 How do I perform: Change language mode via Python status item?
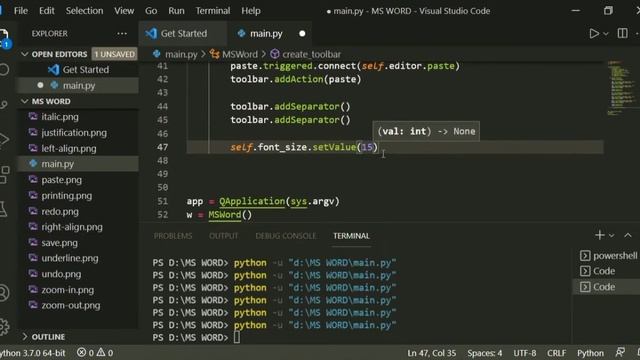pyautogui.click(x=590, y=353)
